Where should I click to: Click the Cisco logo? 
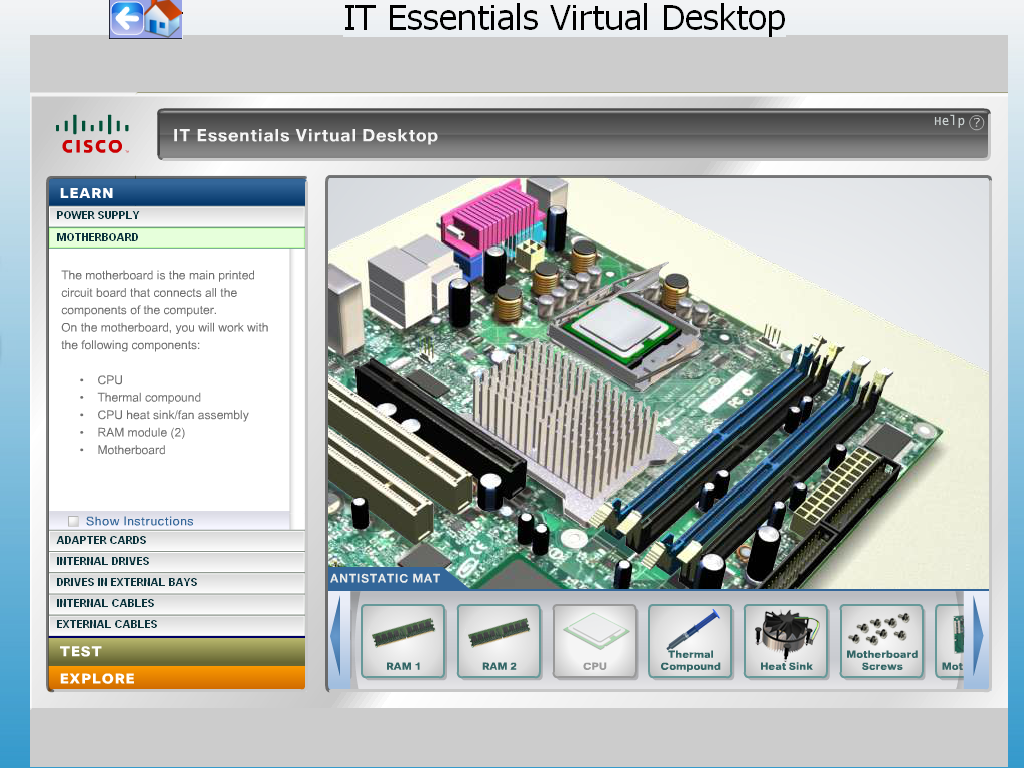[x=92, y=135]
